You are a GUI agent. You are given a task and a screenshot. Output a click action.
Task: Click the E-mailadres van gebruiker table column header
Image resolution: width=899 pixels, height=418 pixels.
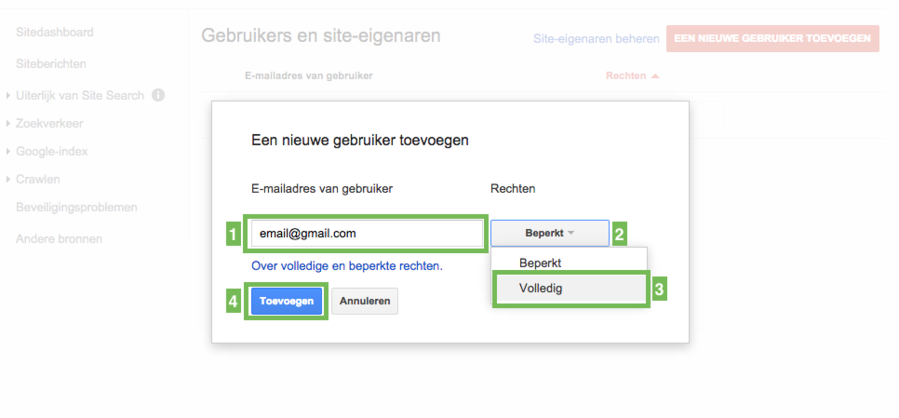point(308,76)
